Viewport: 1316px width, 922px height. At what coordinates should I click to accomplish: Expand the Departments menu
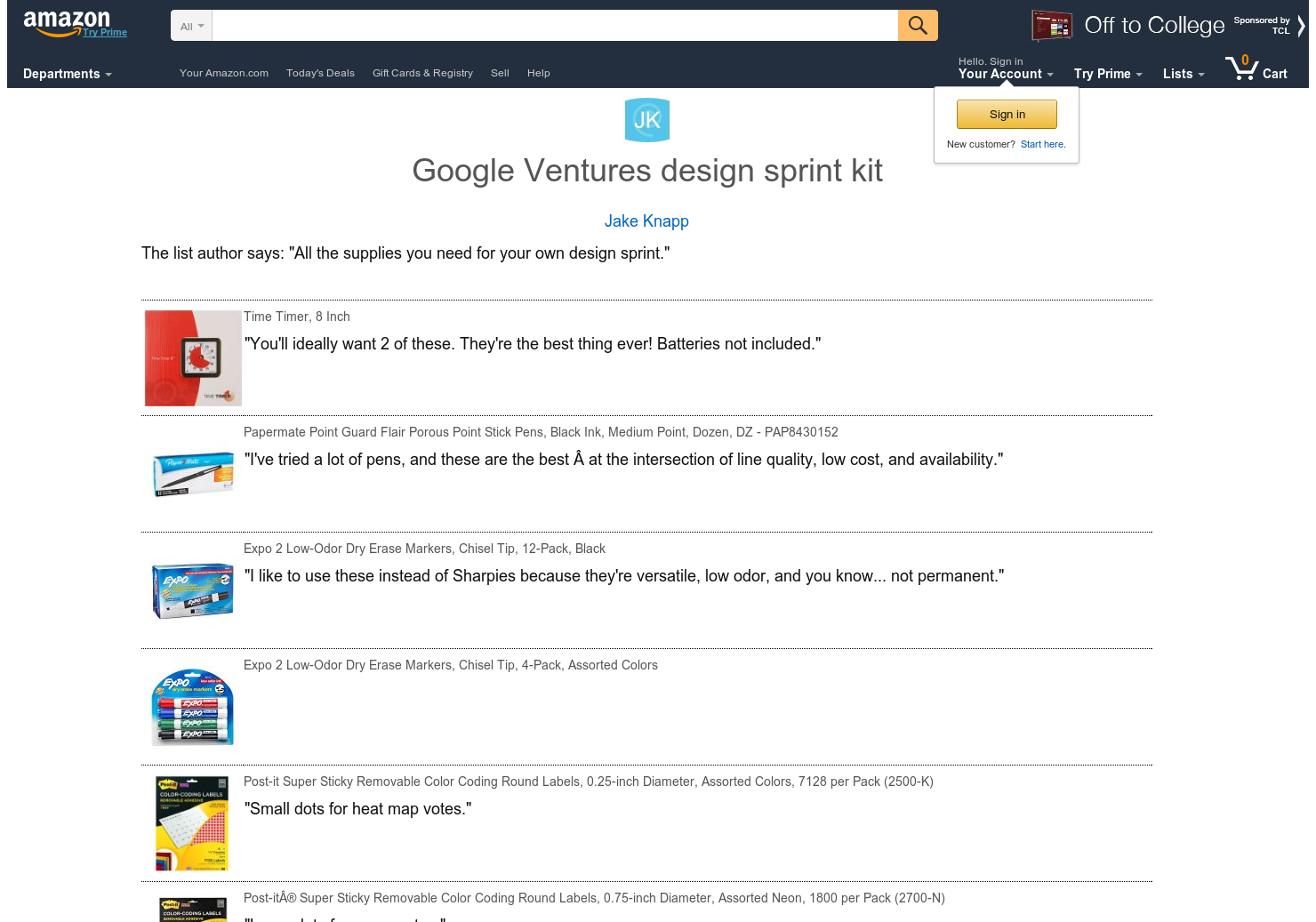coord(68,74)
